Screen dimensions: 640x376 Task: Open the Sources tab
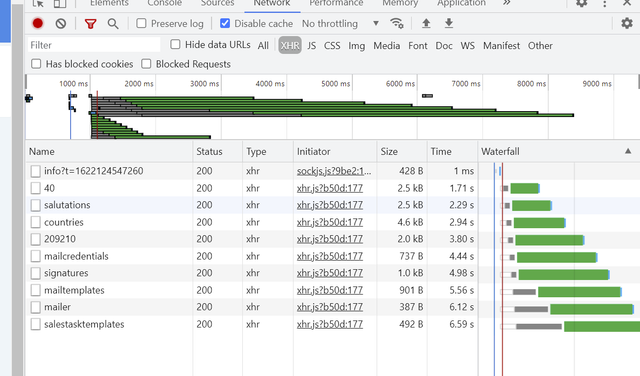218,3
